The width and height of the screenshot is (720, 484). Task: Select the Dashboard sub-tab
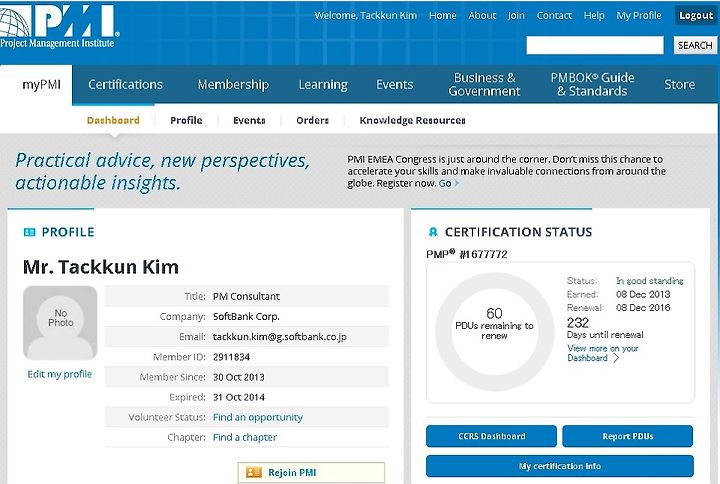[x=113, y=120]
